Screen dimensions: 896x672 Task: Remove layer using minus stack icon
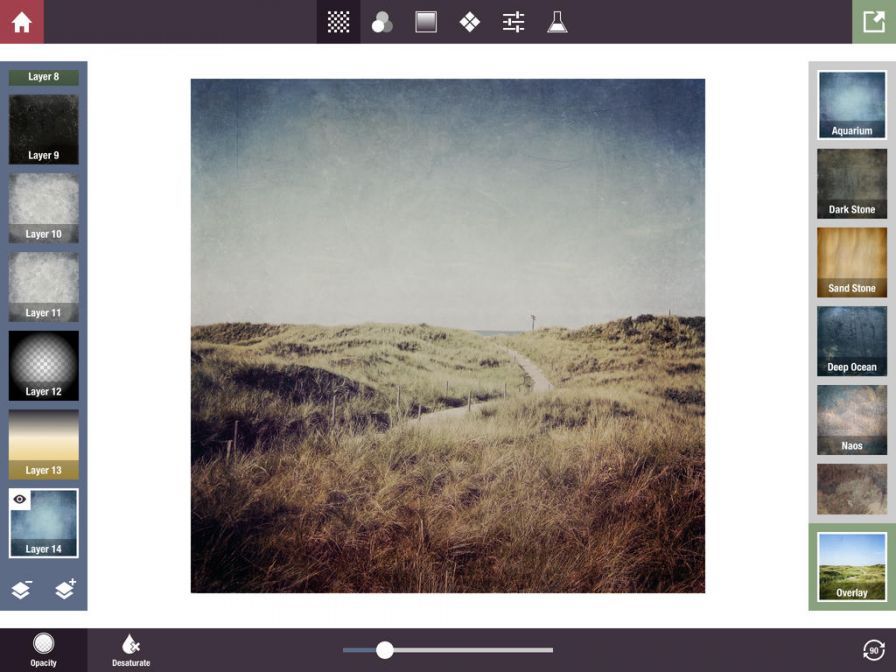coord(21,589)
